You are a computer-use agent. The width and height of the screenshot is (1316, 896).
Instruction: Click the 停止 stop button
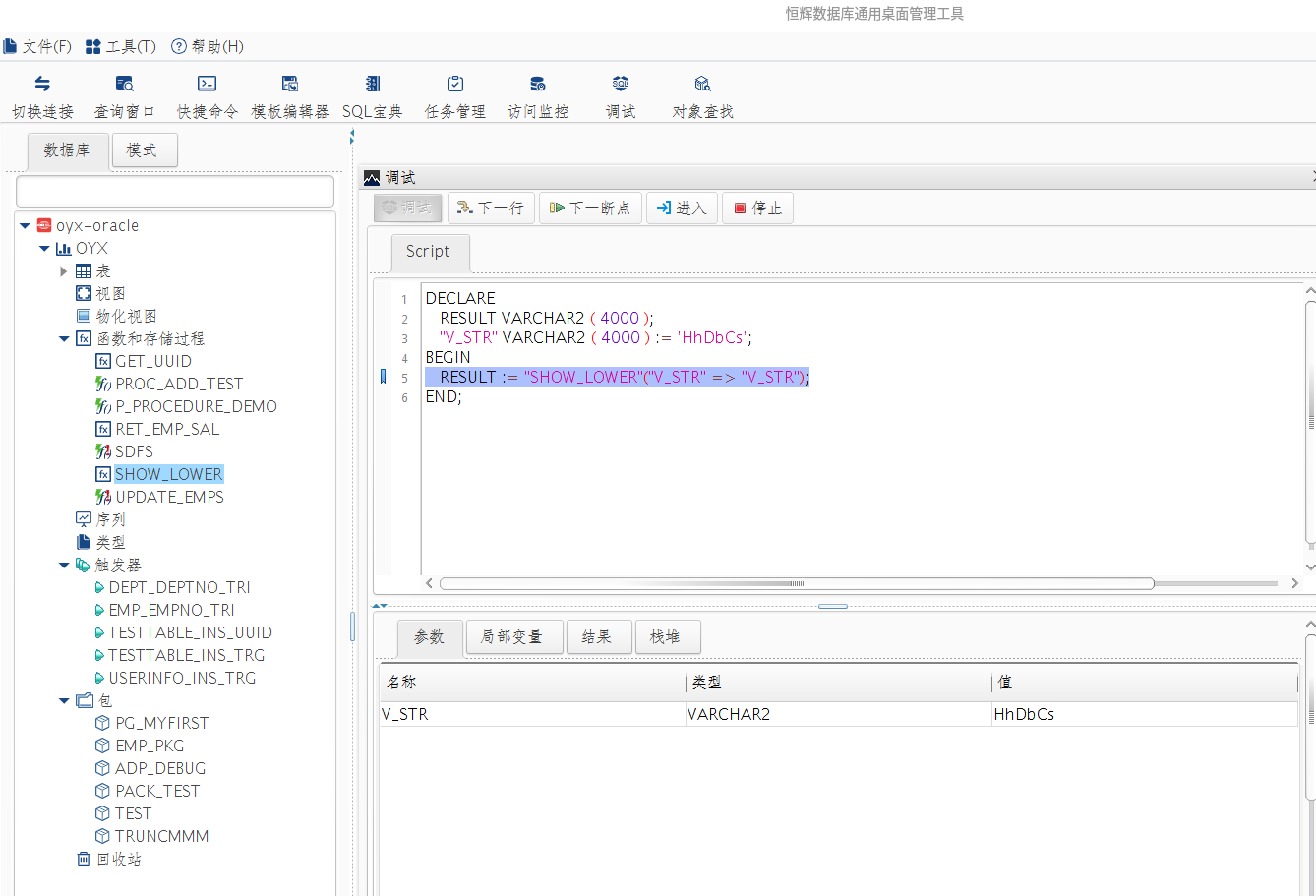tap(757, 208)
